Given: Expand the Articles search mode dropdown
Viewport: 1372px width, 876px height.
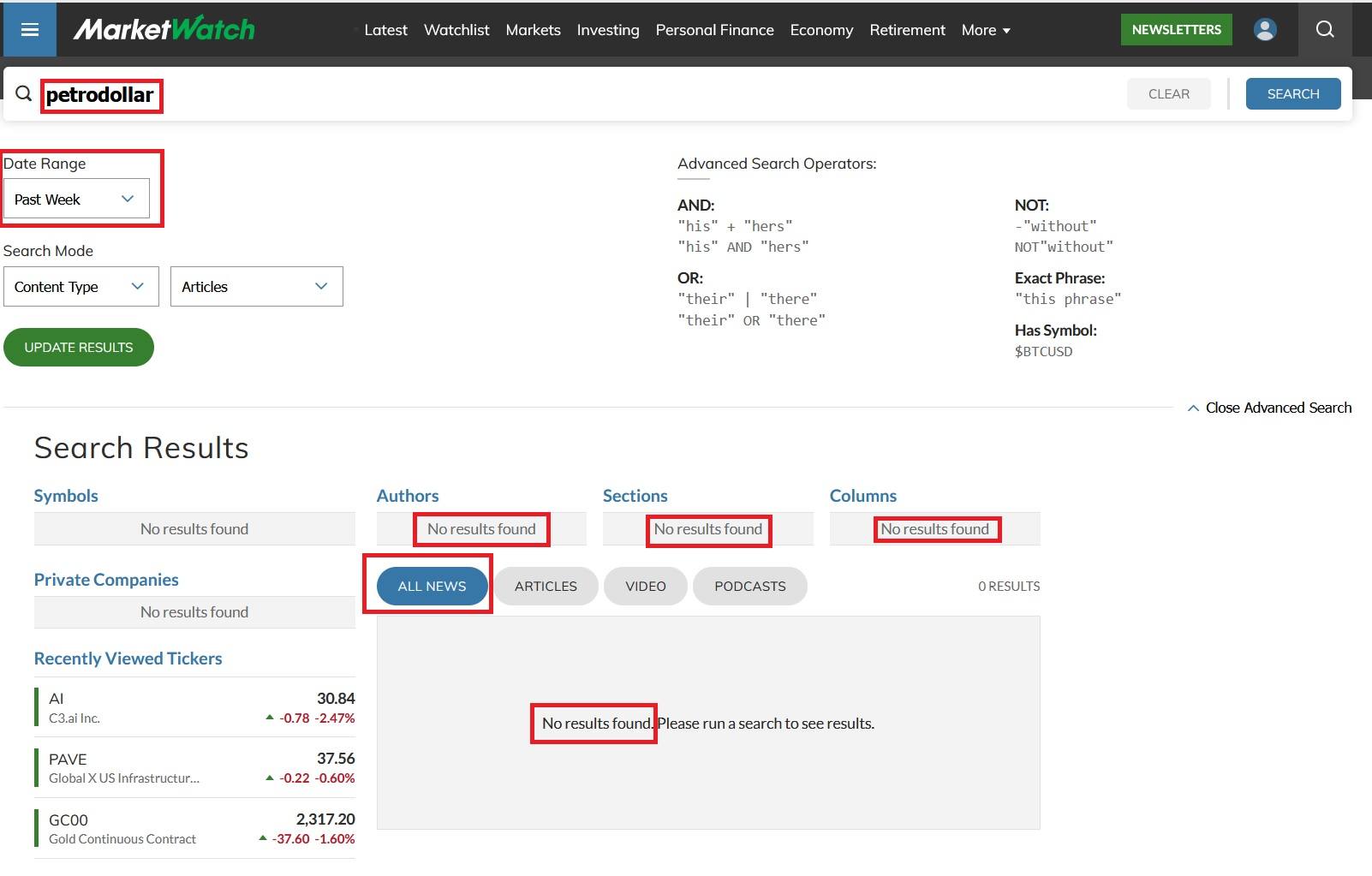Looking at the screenshot, I should [256, 287].
